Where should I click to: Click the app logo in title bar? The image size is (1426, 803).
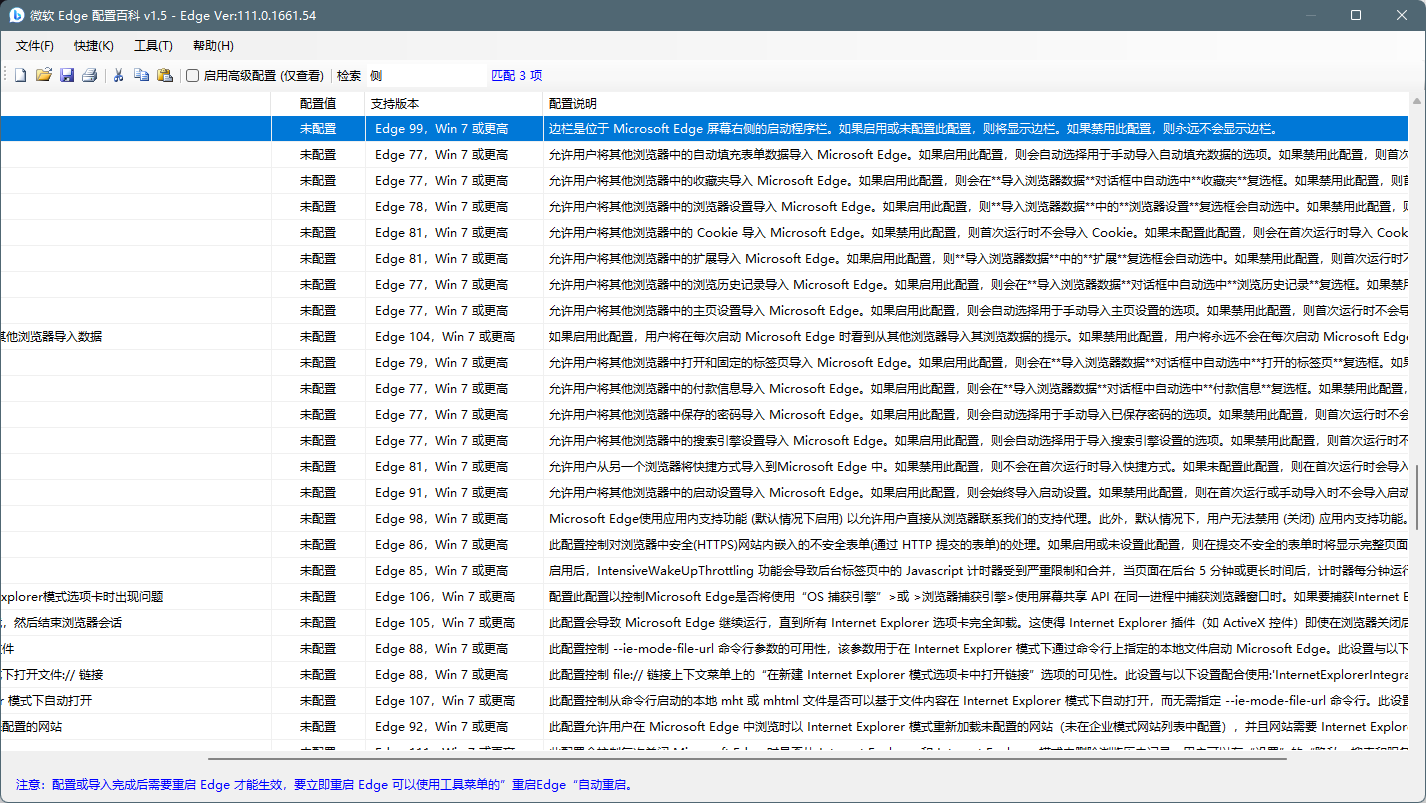(x=16, y=15)
